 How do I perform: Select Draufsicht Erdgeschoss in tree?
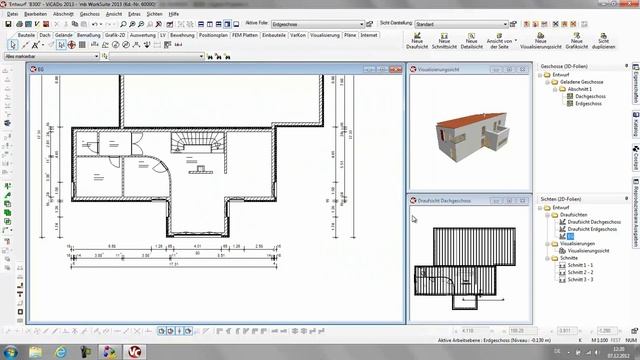click(592, 229)
